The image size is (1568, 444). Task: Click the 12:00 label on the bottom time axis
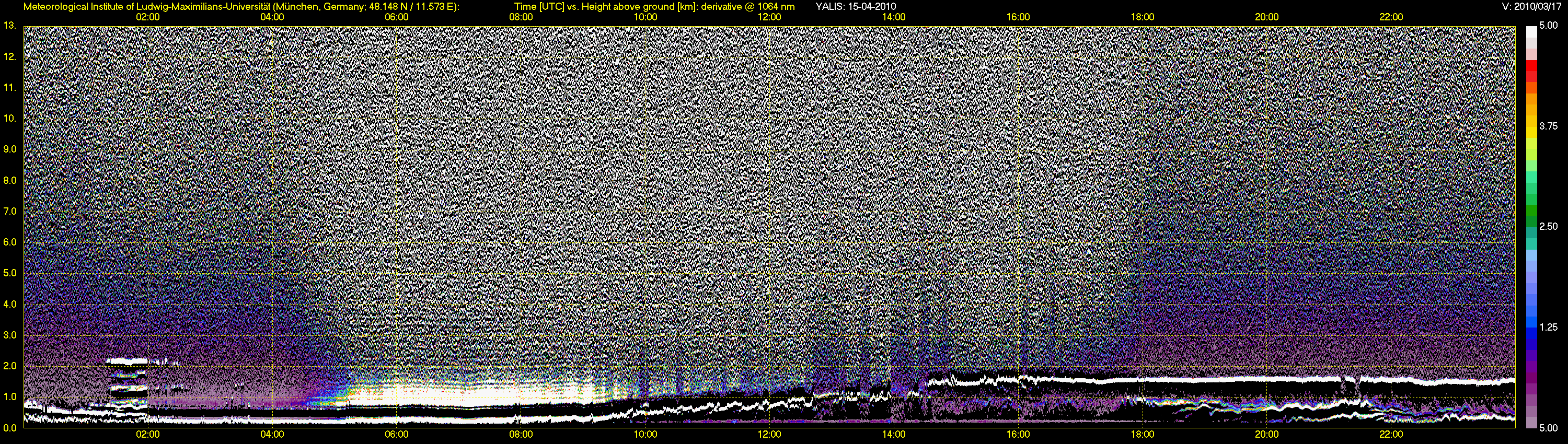(769, 434)
